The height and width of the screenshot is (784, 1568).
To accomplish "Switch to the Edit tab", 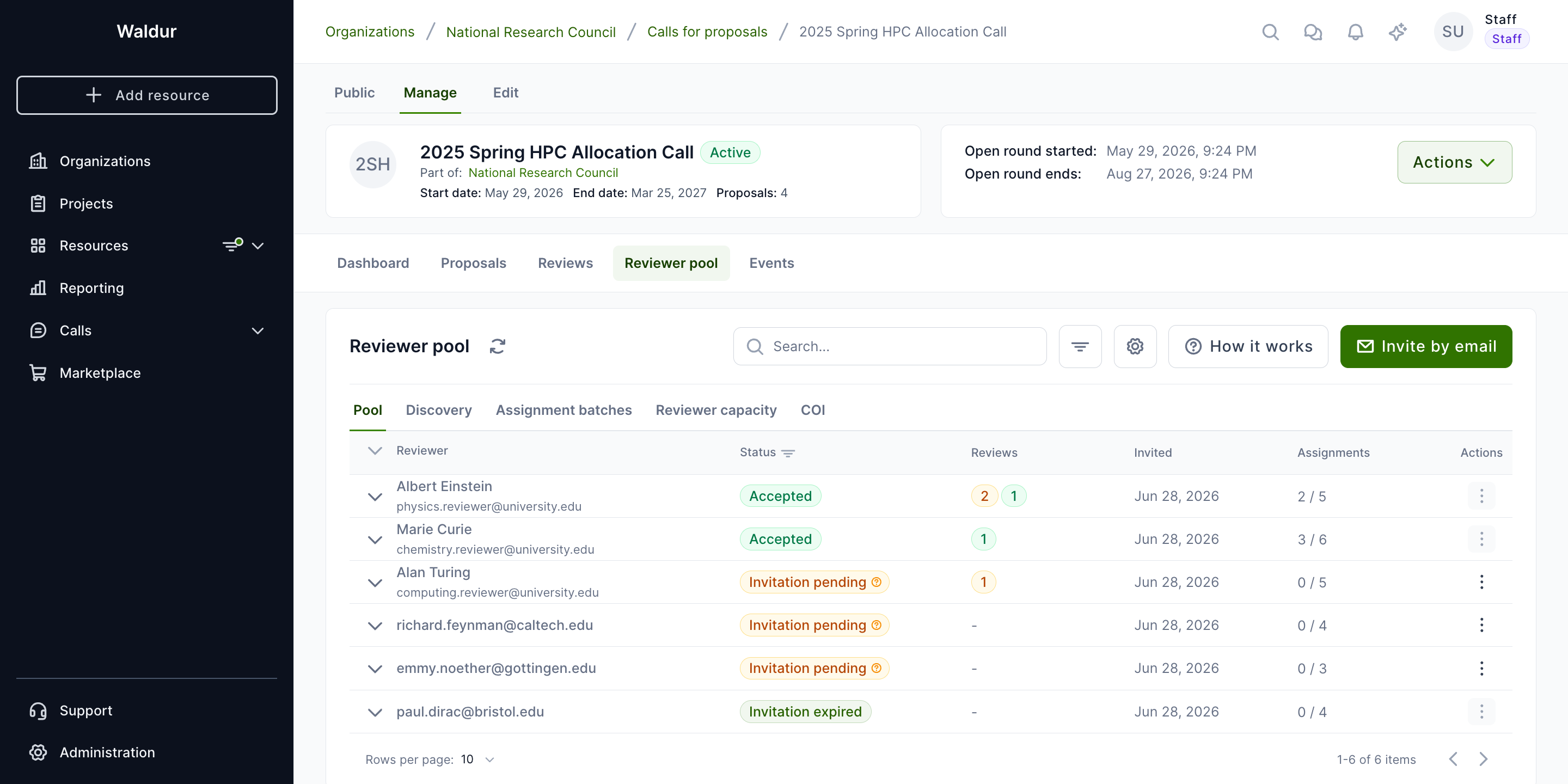I will click(x=505, y=93).
